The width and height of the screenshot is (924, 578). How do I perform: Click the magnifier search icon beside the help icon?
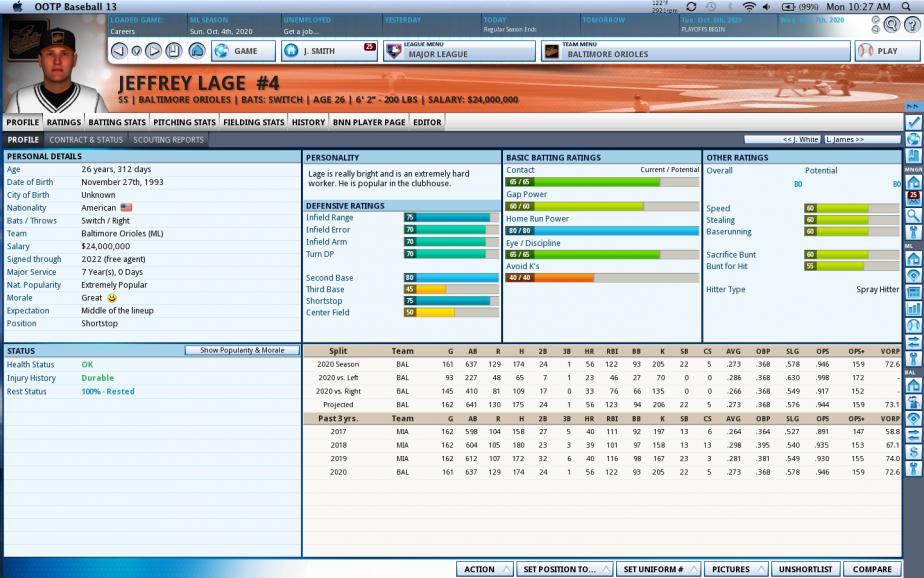[892, 24]
